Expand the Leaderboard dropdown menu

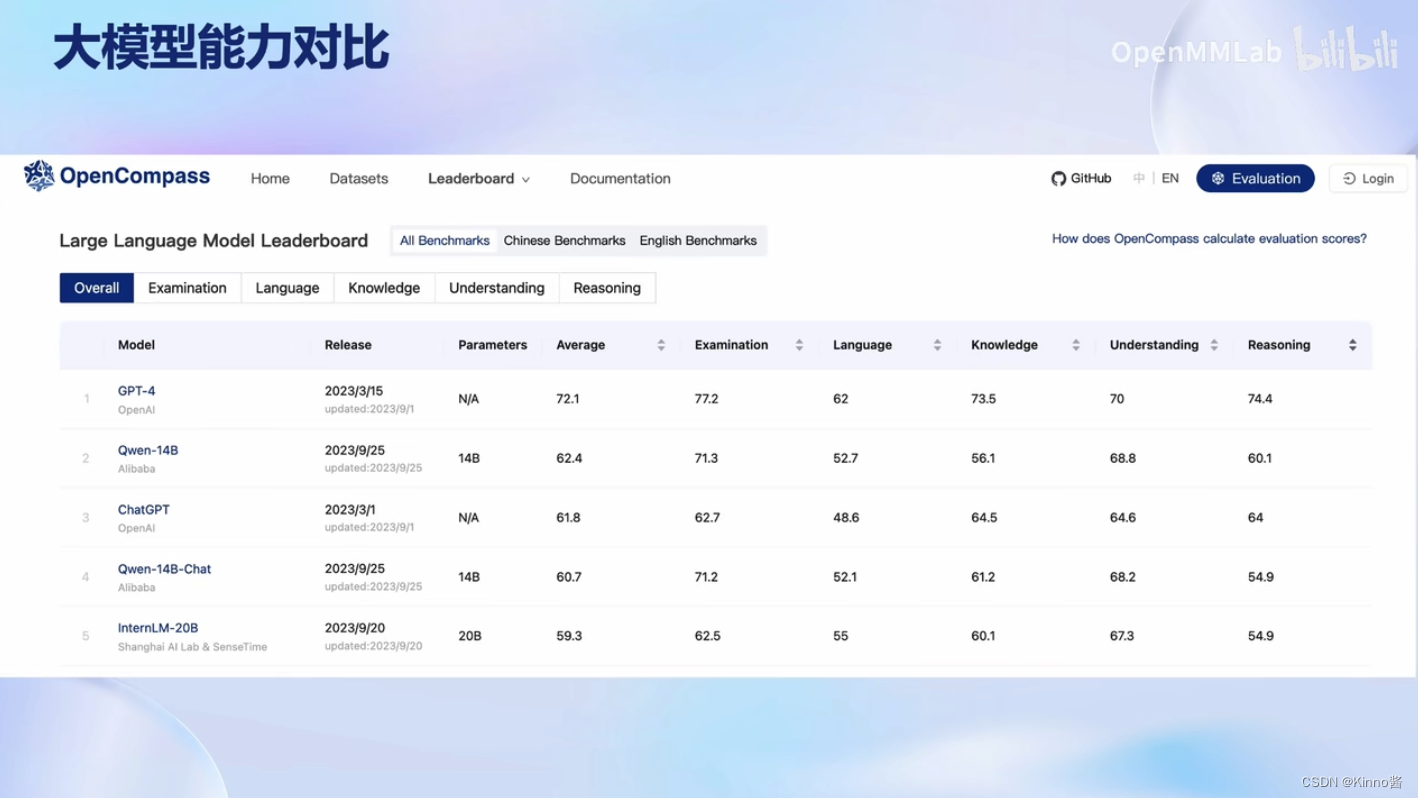click(479, 178)
